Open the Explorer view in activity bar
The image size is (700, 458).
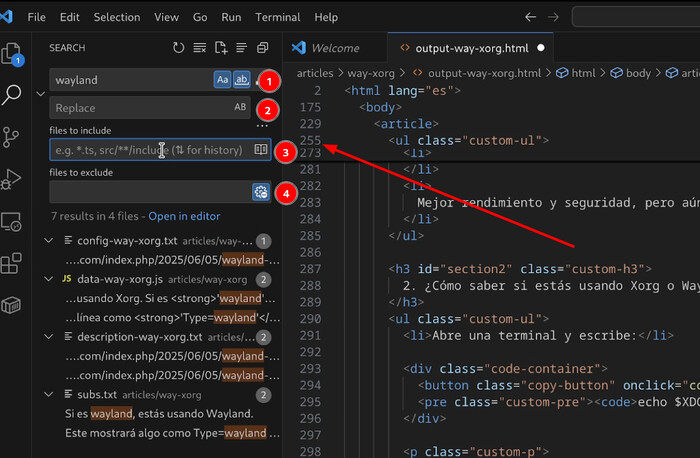pos(12,54)
